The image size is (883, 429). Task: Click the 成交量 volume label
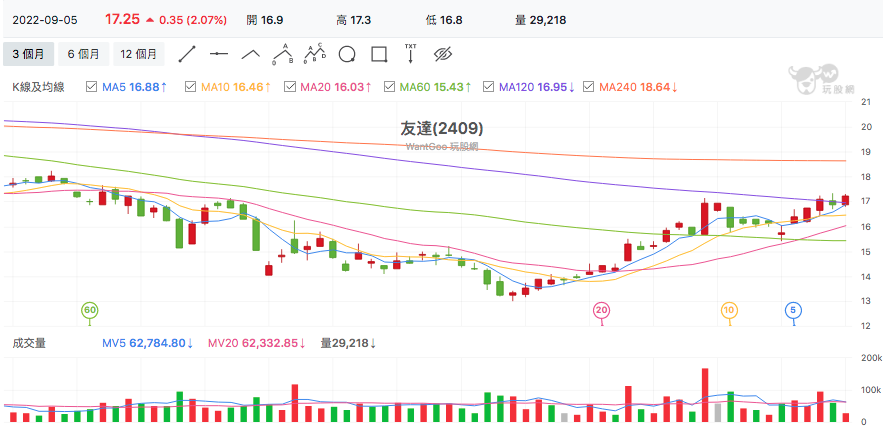coord(29,342)
